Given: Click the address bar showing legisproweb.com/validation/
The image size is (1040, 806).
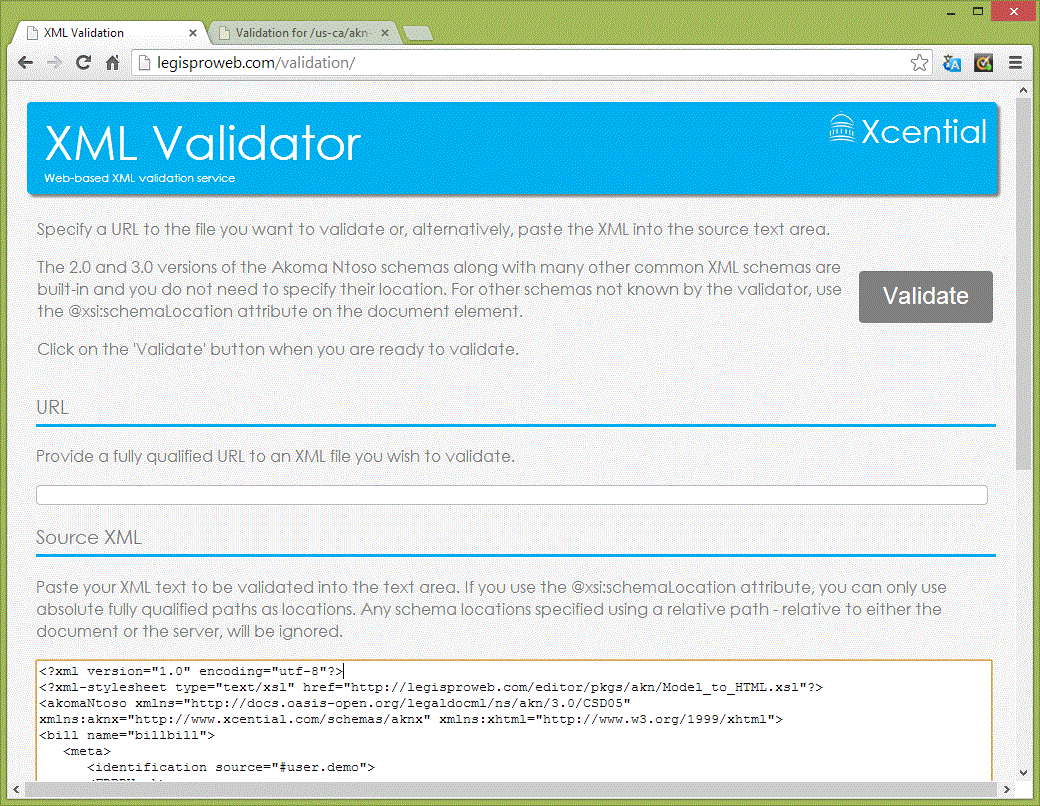Looking at the screenshot, I should point(520,63).
